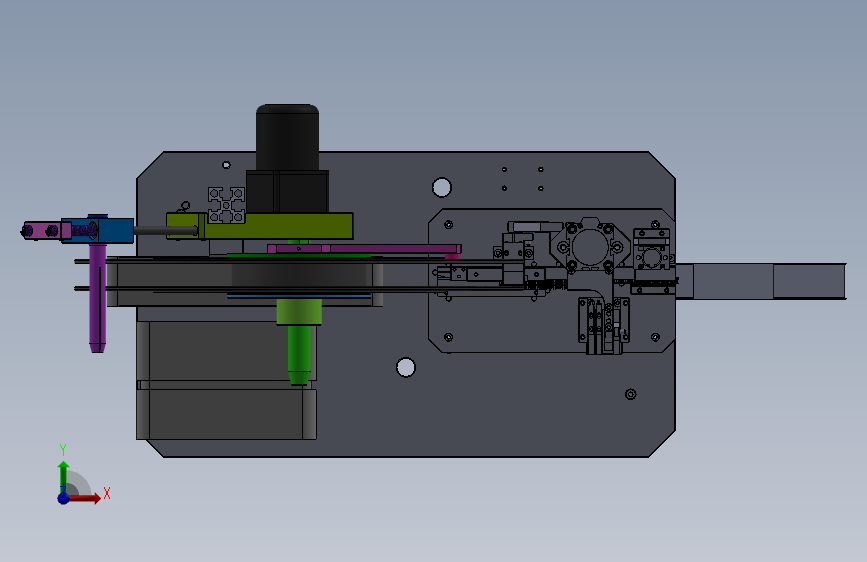867x562 pixels.
Task: Select the black cylindrical motor housing
Action: pos(288,137)
